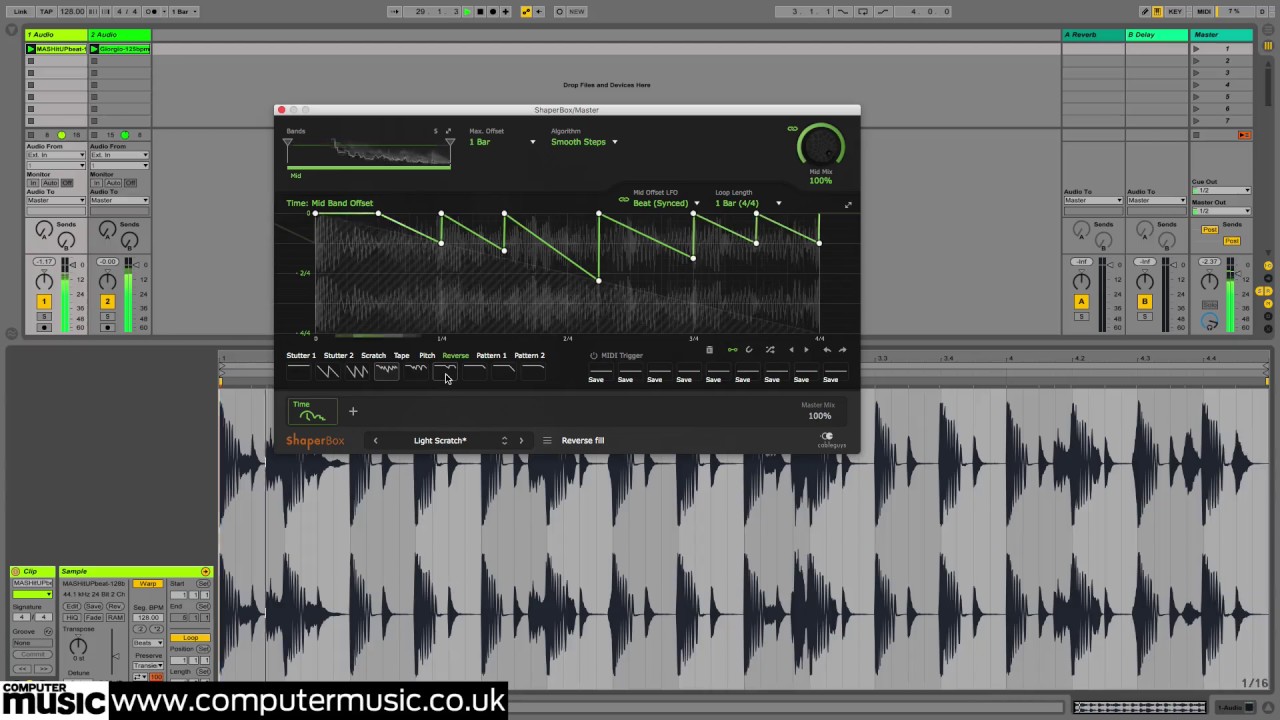Shift wave left with arrow icon

pos(791,350)
